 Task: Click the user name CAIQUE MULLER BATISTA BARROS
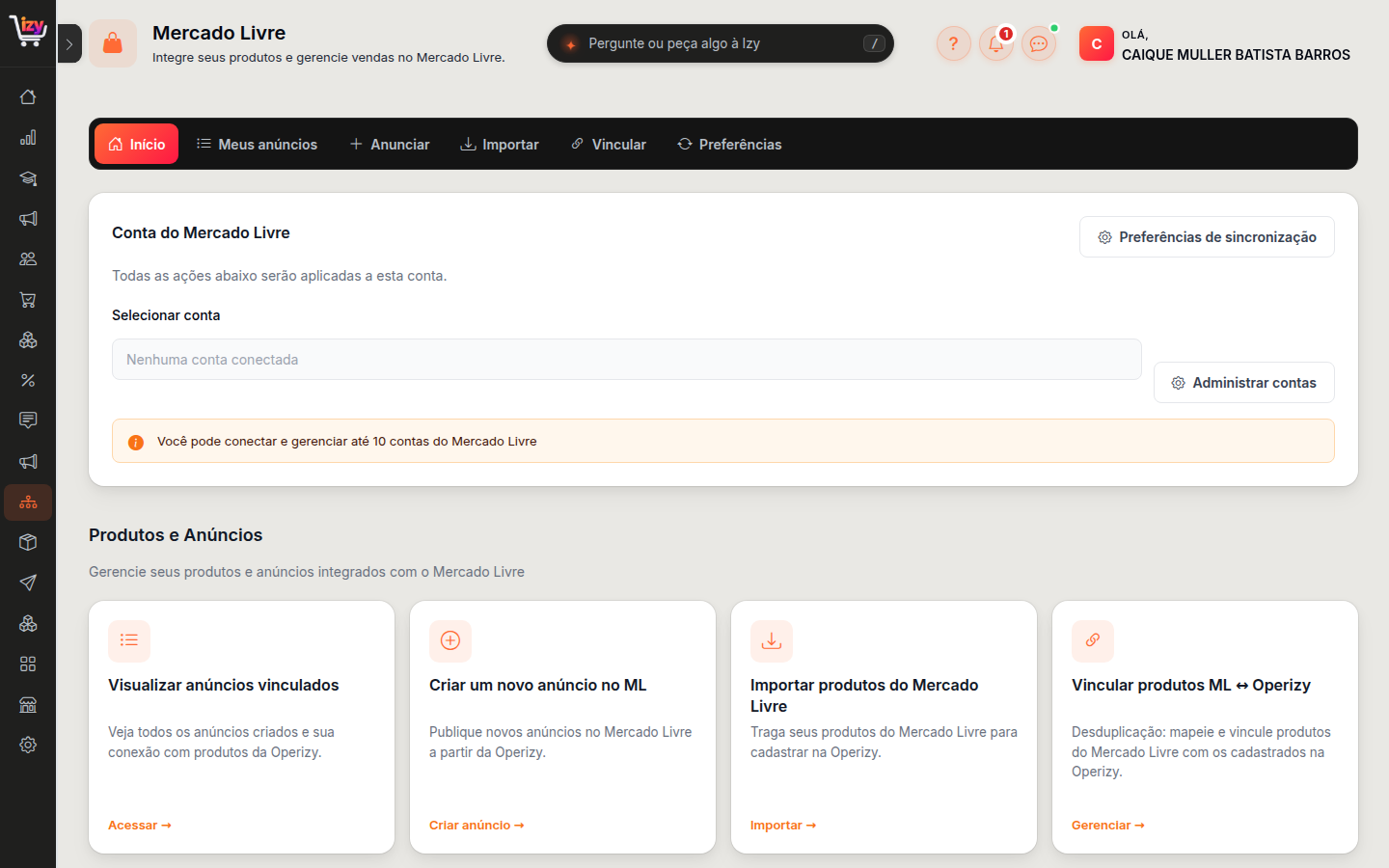(x=1236, y=55)
